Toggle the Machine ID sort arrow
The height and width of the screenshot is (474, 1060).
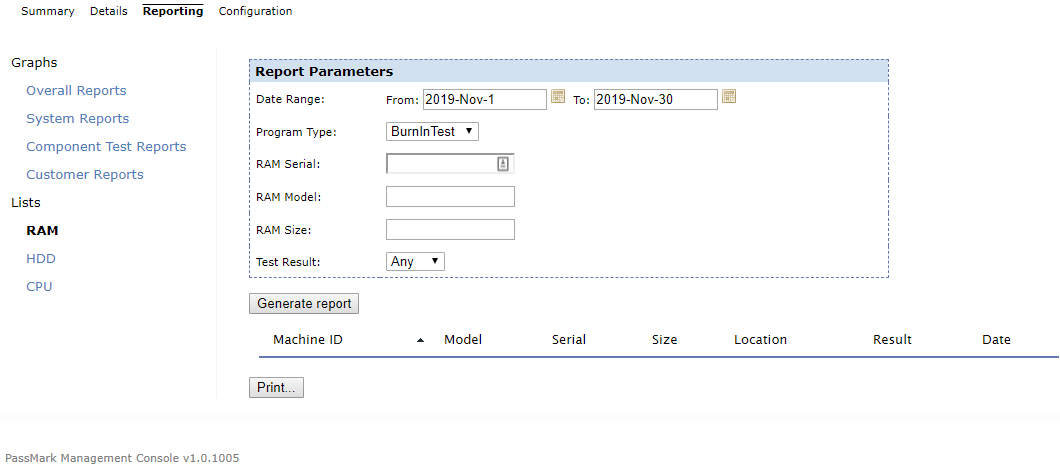pos(420,340)
